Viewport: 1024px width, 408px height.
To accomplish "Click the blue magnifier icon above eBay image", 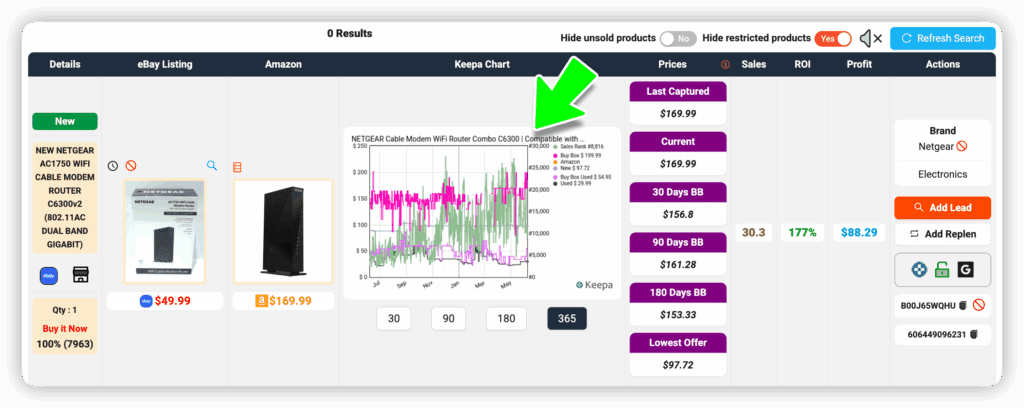I will 212,166.
